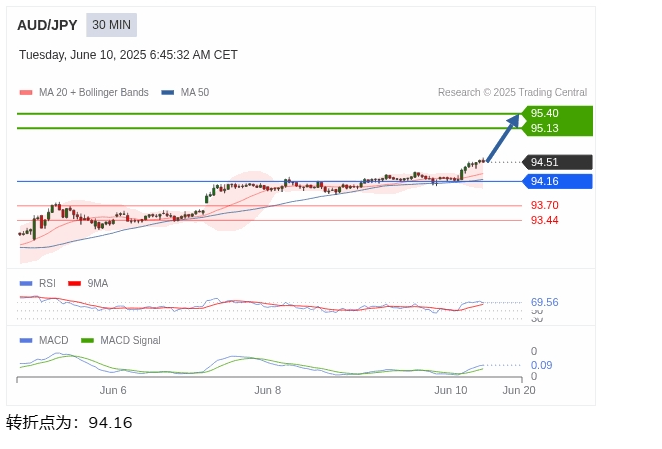This screenshot has width=662, height=449.
Task: Click the MA 20 + Bollinger Bands legend swatch
Action: (x=26, y=93)
